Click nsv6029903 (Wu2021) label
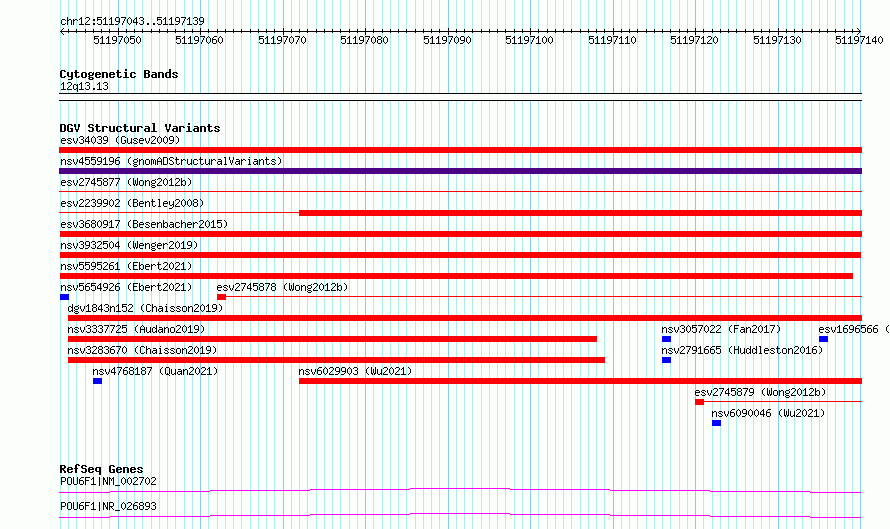This screenshot has width=890, height=529. (355, 371)
